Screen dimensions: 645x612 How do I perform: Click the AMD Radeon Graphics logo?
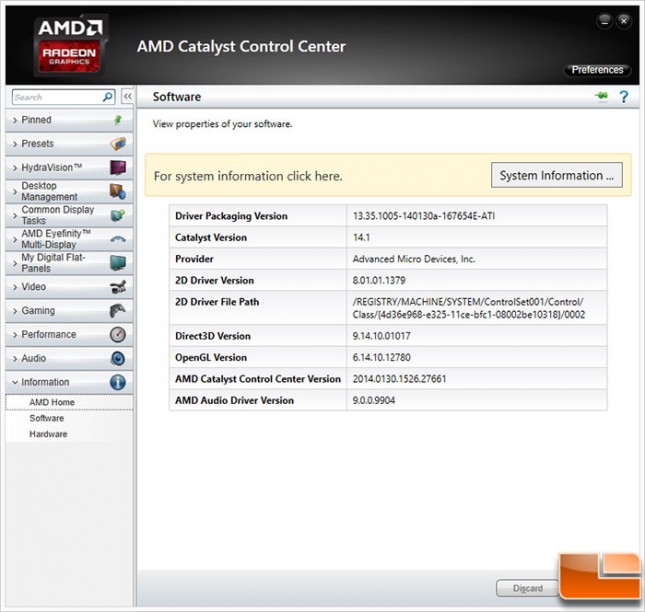click(70, 46)
